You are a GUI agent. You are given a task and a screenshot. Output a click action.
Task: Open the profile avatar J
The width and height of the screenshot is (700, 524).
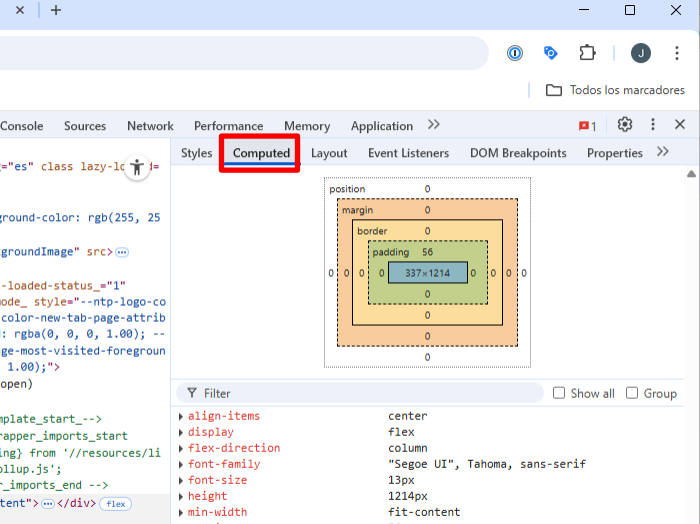click(x=641, y=53)
